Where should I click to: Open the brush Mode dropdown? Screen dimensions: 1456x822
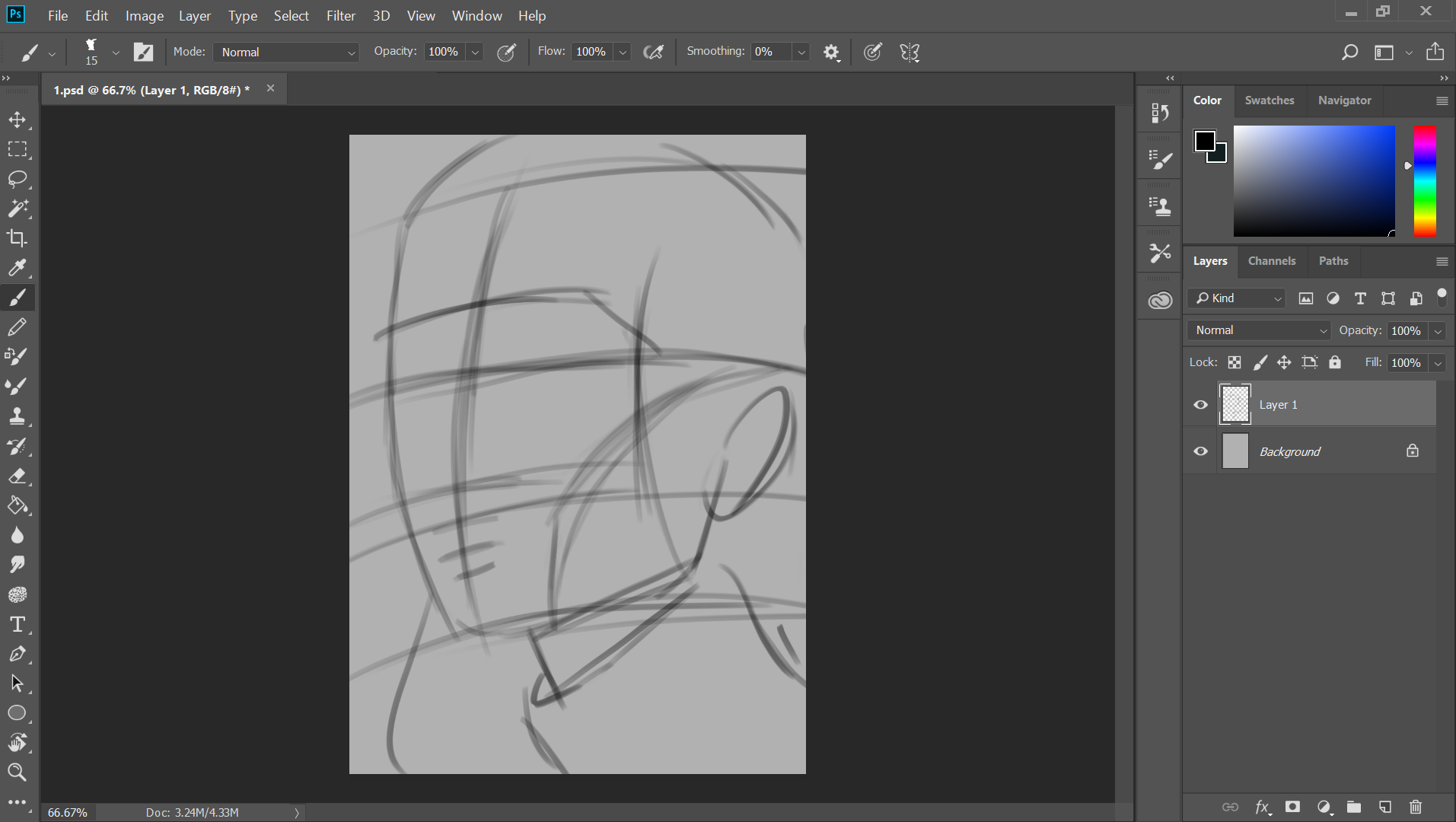pyautogui.click(x=288, y=52)
